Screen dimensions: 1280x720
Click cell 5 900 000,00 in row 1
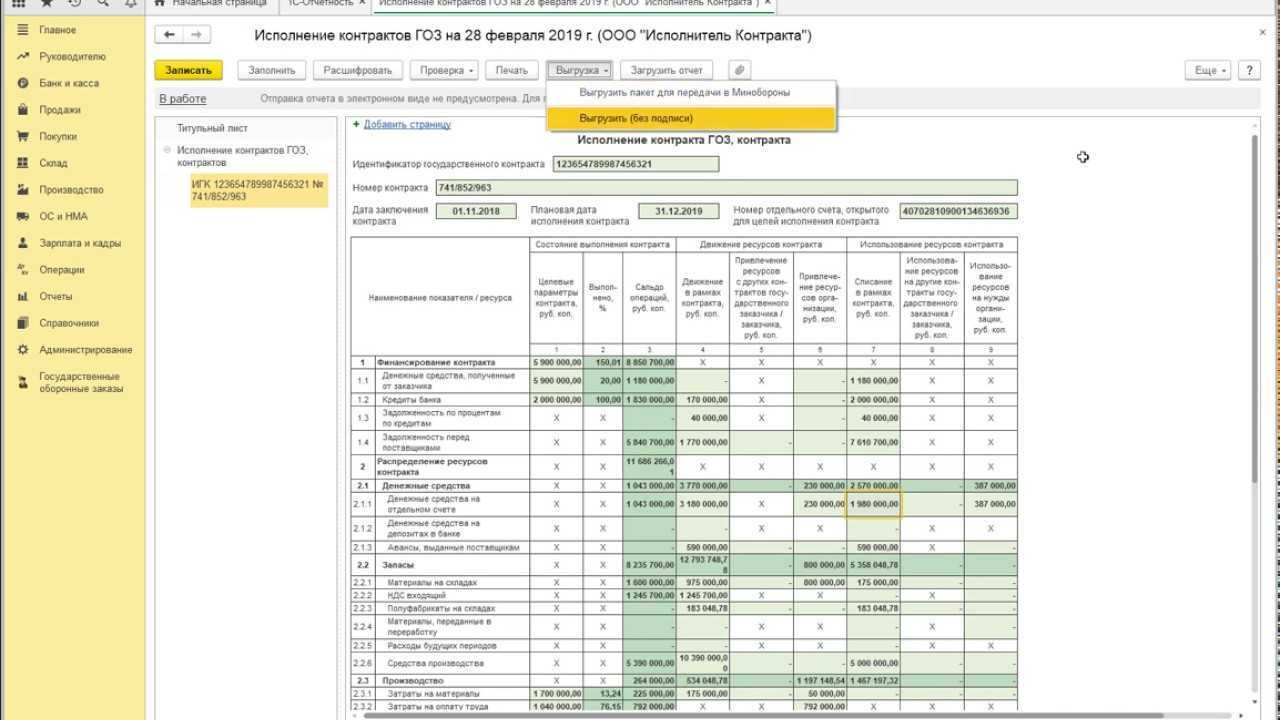click(x=556, y=362)
